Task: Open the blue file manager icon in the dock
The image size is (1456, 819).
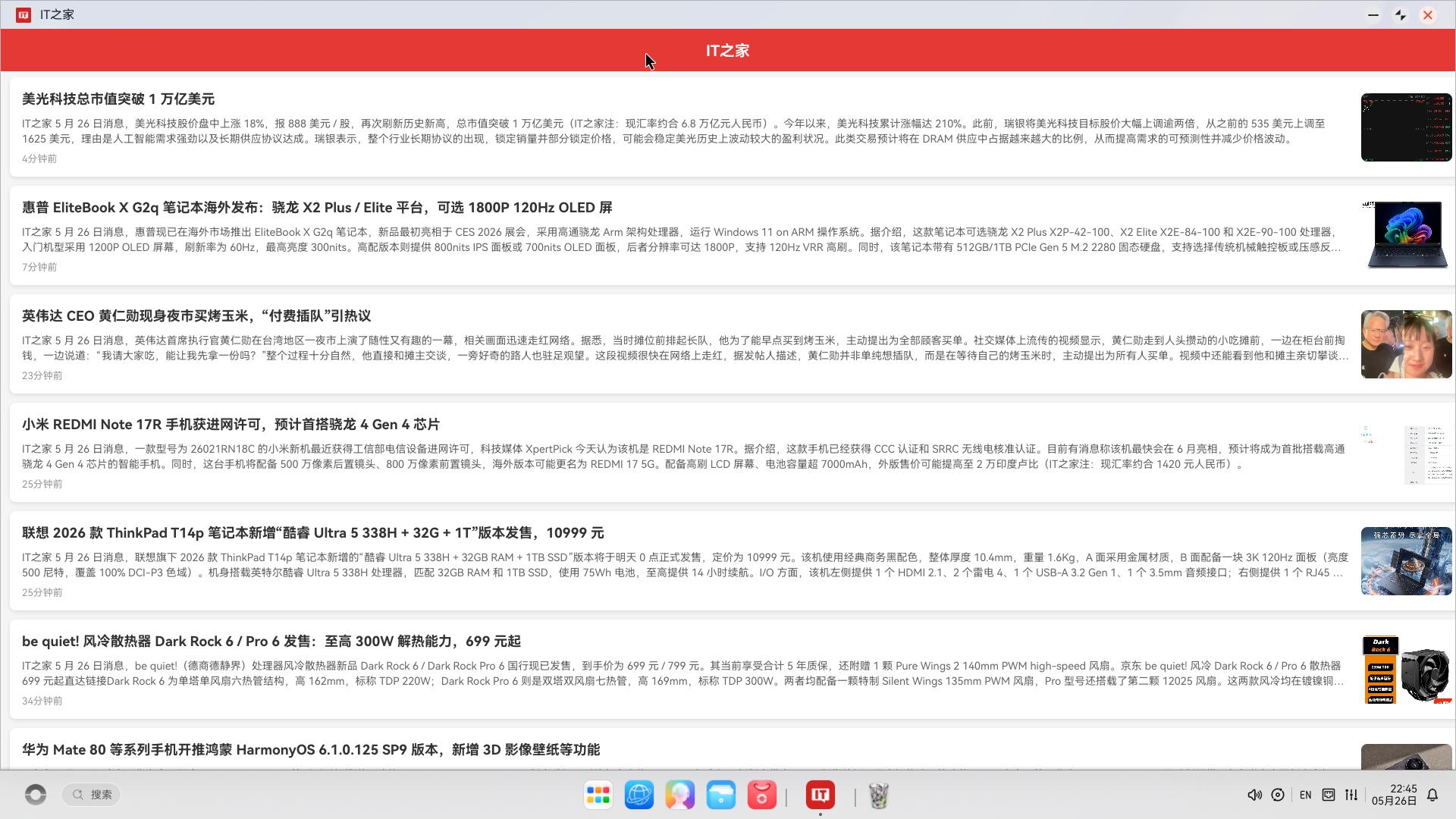Action: 721,795
